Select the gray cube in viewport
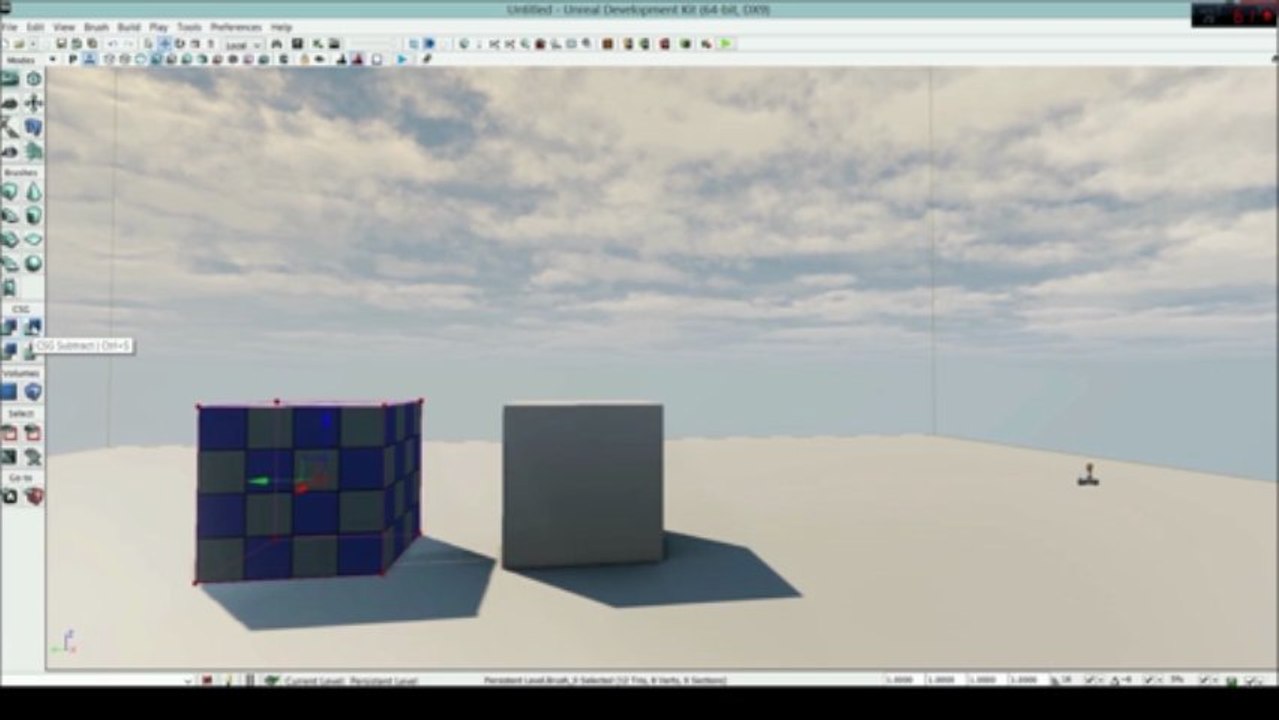The height and width of the screenshot is (720, 1279). [583, 486]
